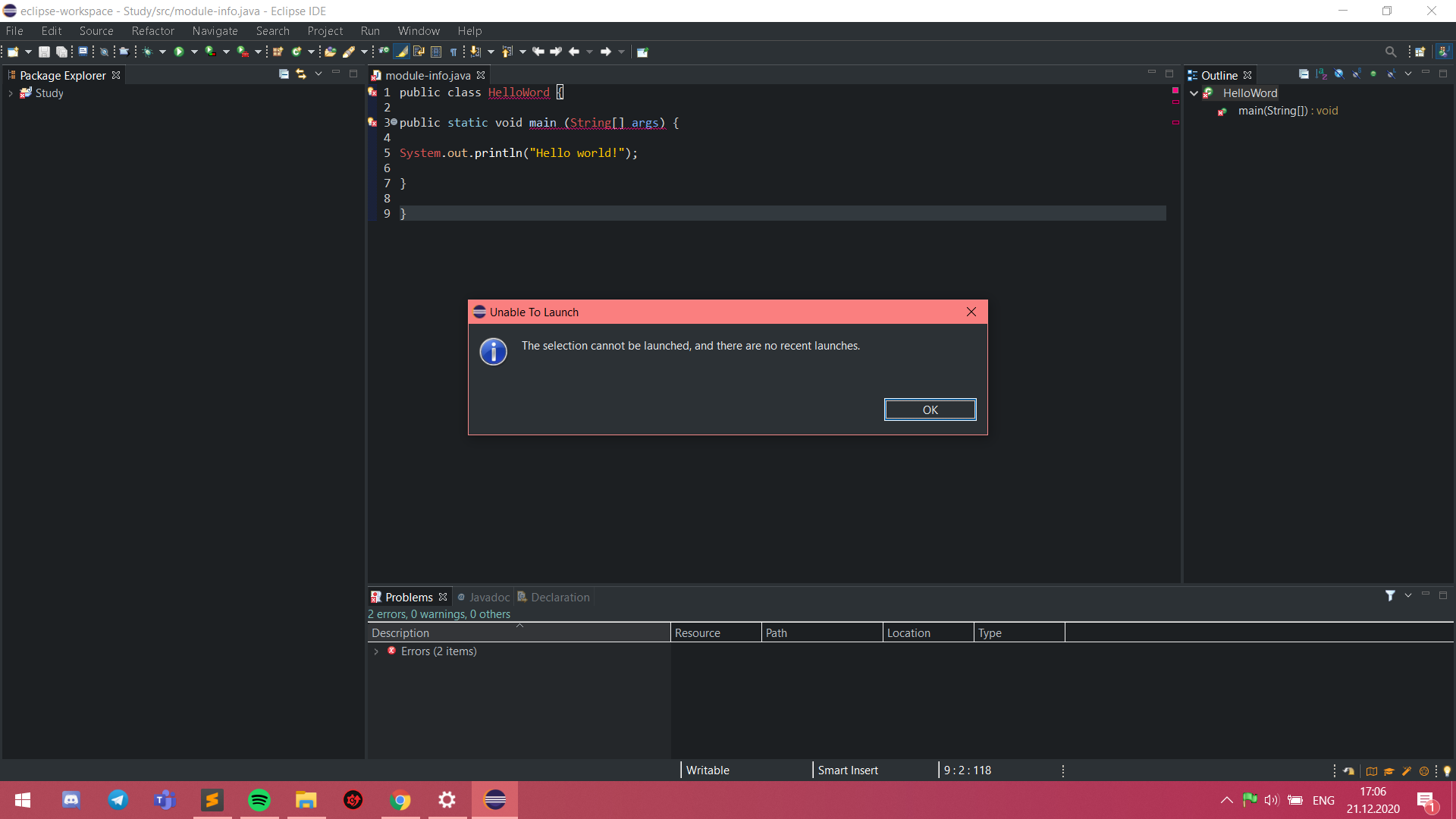Click the New file toolbar icon
This screenshot has height=819, width=1456.
coord(13,52)
